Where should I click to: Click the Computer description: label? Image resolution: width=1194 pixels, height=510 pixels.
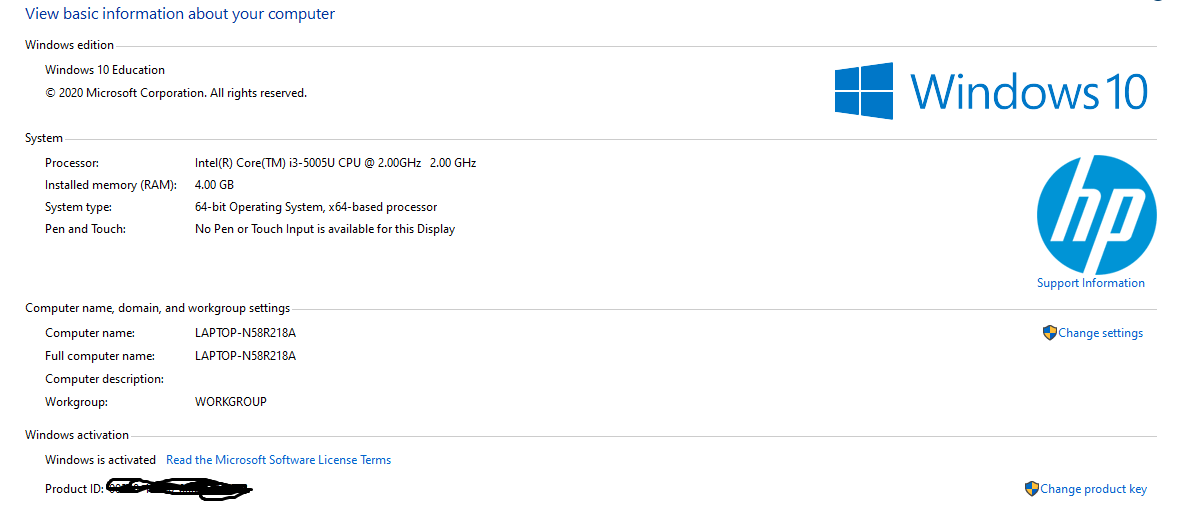pyautogui.click(x=104, y=378)
